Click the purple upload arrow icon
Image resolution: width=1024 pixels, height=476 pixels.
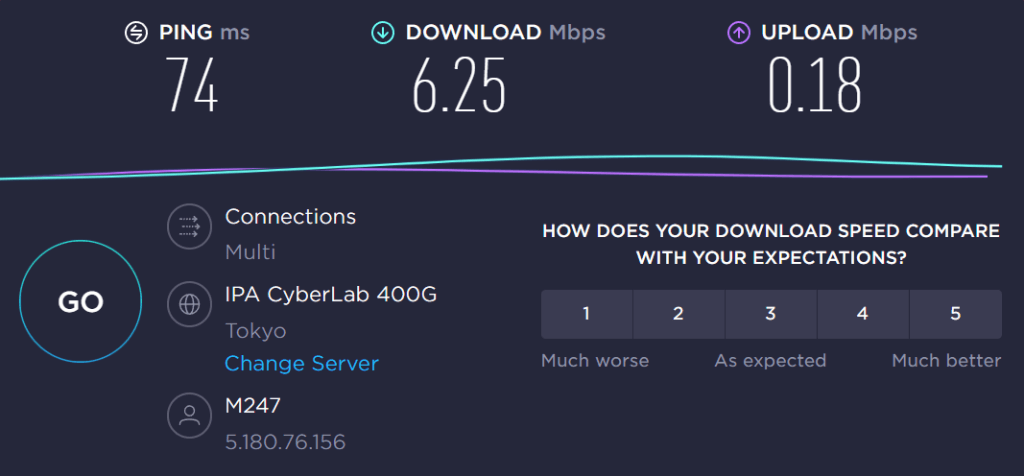coord(738,33)
